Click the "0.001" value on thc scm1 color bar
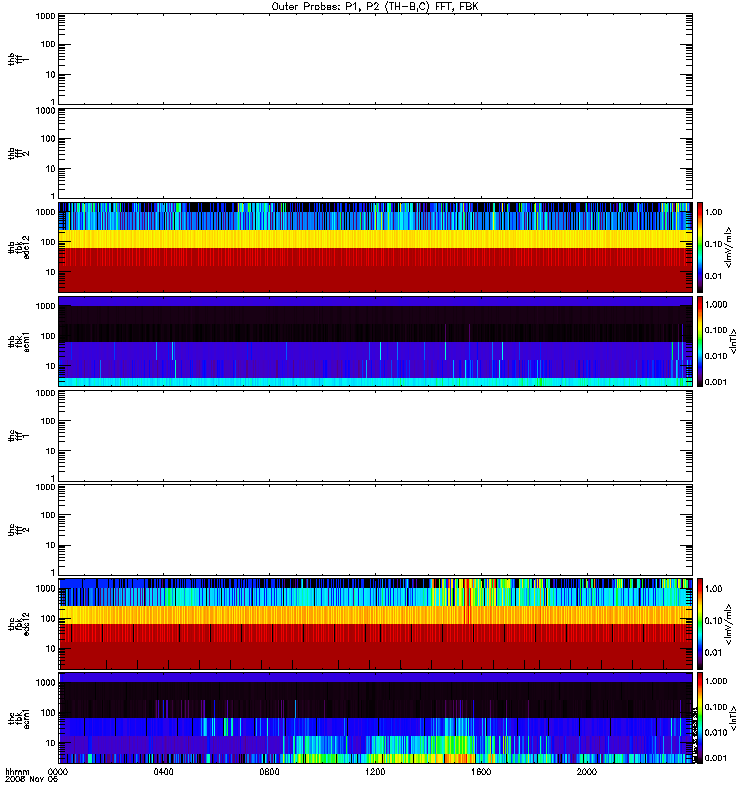Viewport: 750px width, 800px height. point(716,759)
